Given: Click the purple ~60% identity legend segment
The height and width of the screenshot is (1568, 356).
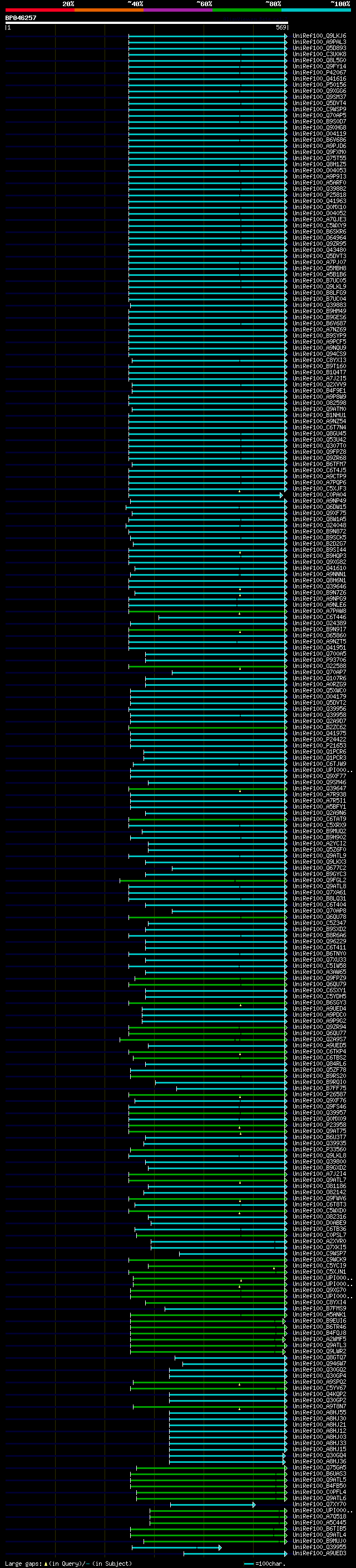Looking at the screenshot, I should 179,10.
